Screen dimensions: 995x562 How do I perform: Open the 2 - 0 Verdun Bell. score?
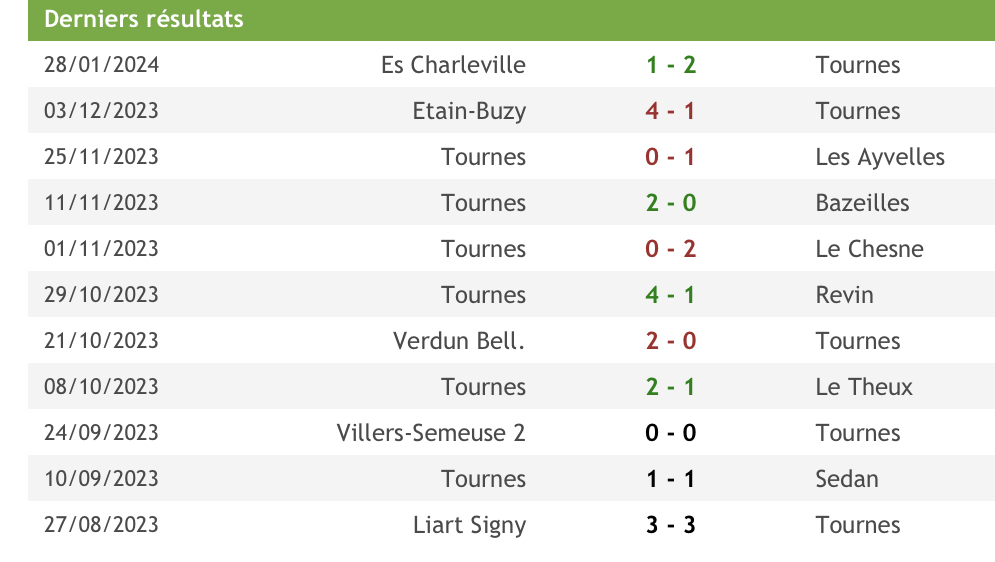[671, 341]
